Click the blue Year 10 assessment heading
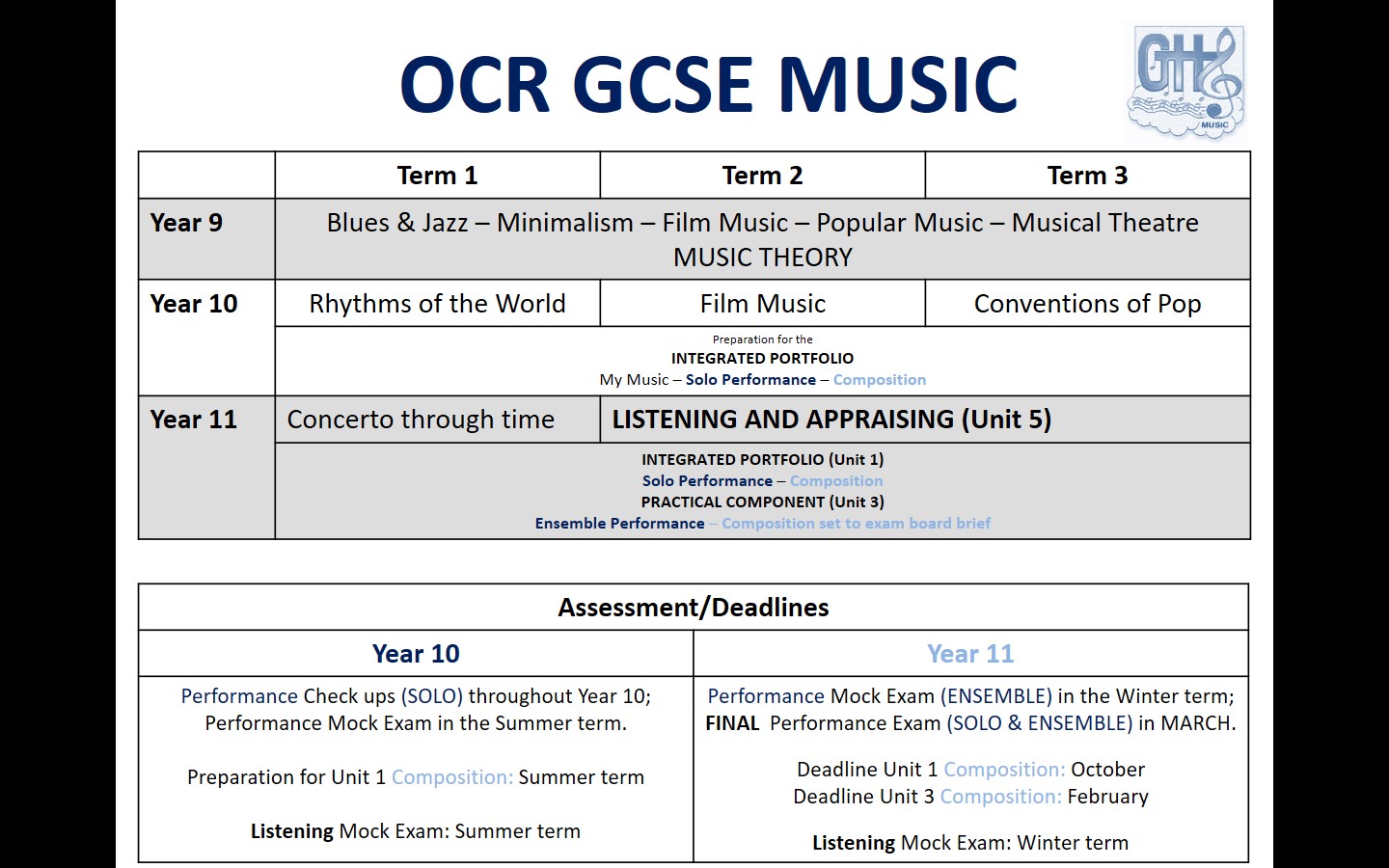This screenshot has height=868, width=1389. coord(416,654)
